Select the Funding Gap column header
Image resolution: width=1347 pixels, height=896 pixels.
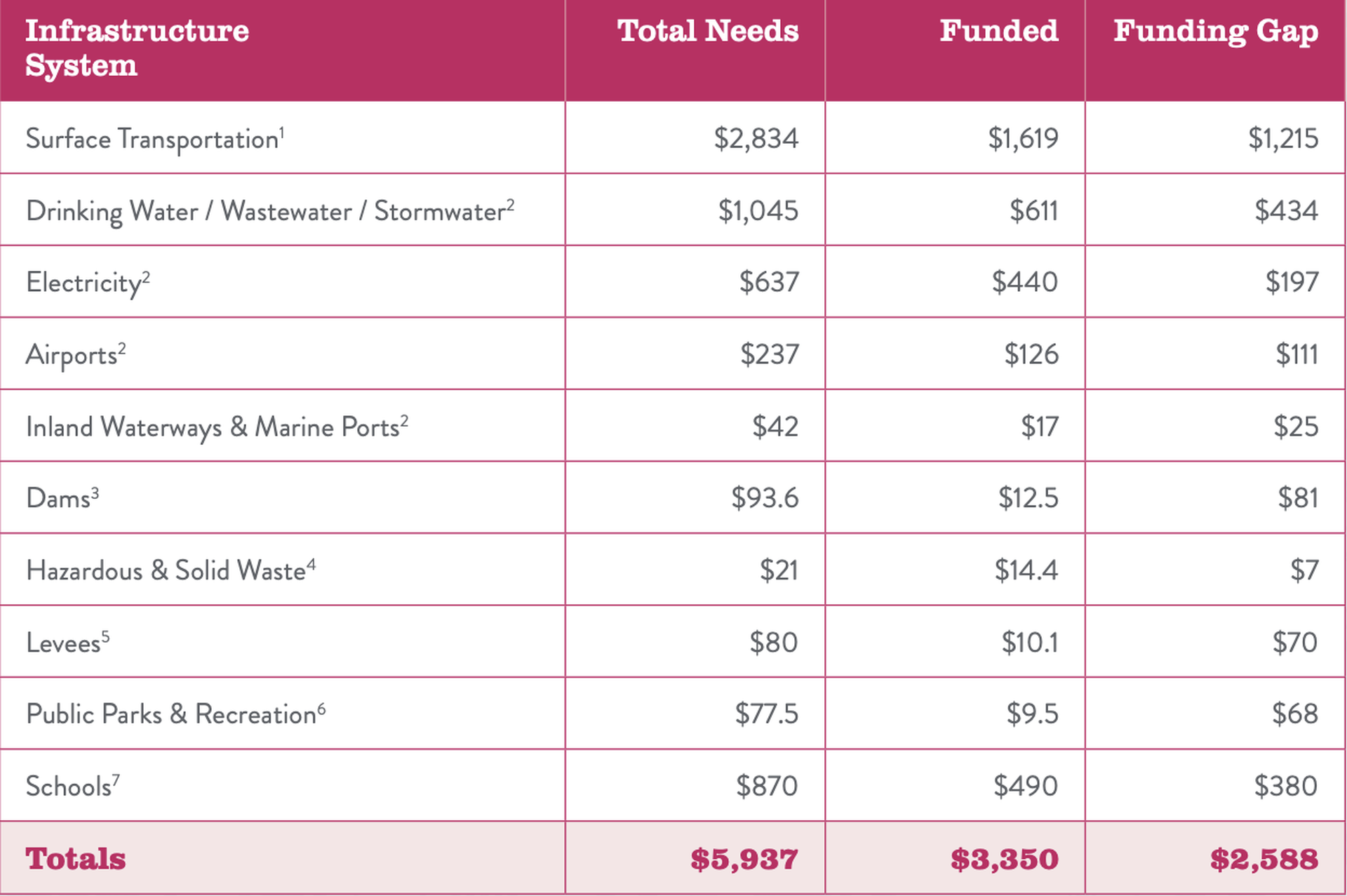pos(1216,32)
